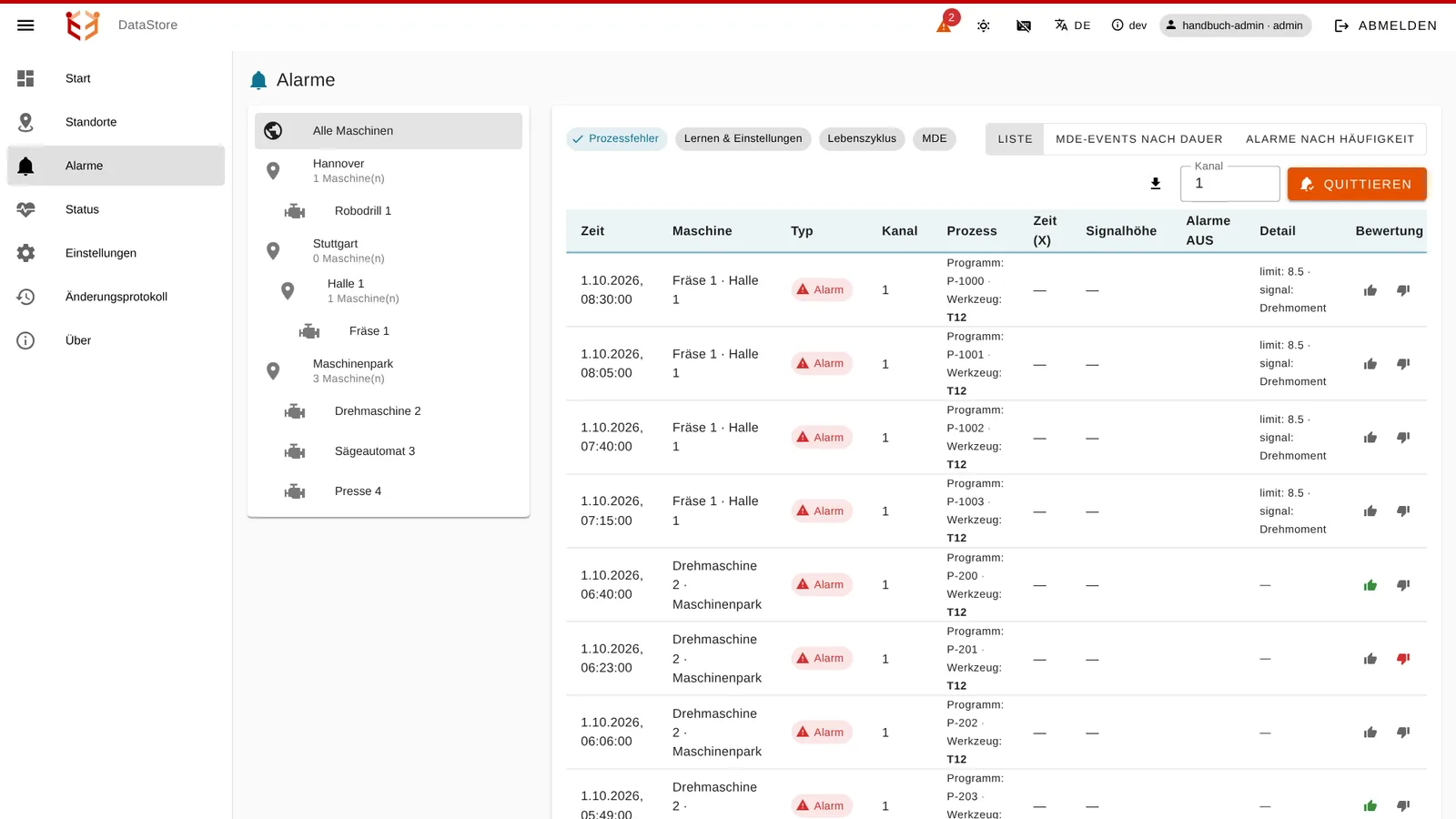1456x819 pixels.
Task: Click red thumbs down on 06:23:00 row
Action: [1403, 659]
